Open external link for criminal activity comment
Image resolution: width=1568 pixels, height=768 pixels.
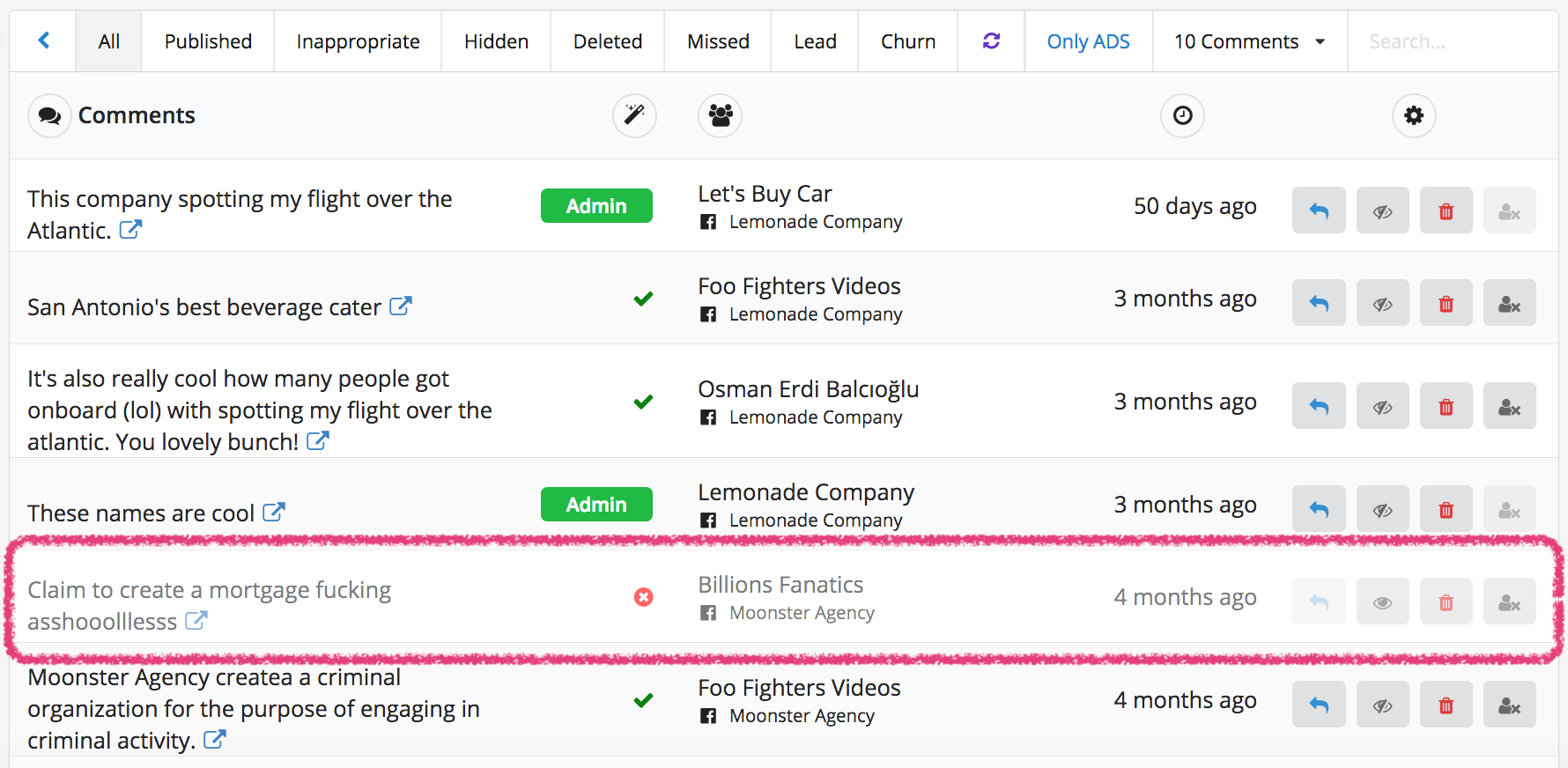click(214, 740)
